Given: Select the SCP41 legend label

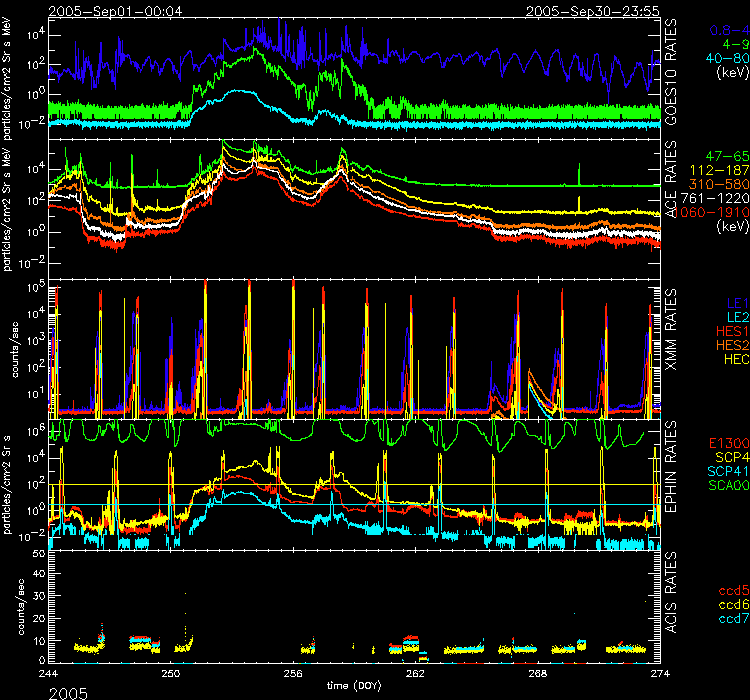Looking at the screenshot, I should (720, 469).
